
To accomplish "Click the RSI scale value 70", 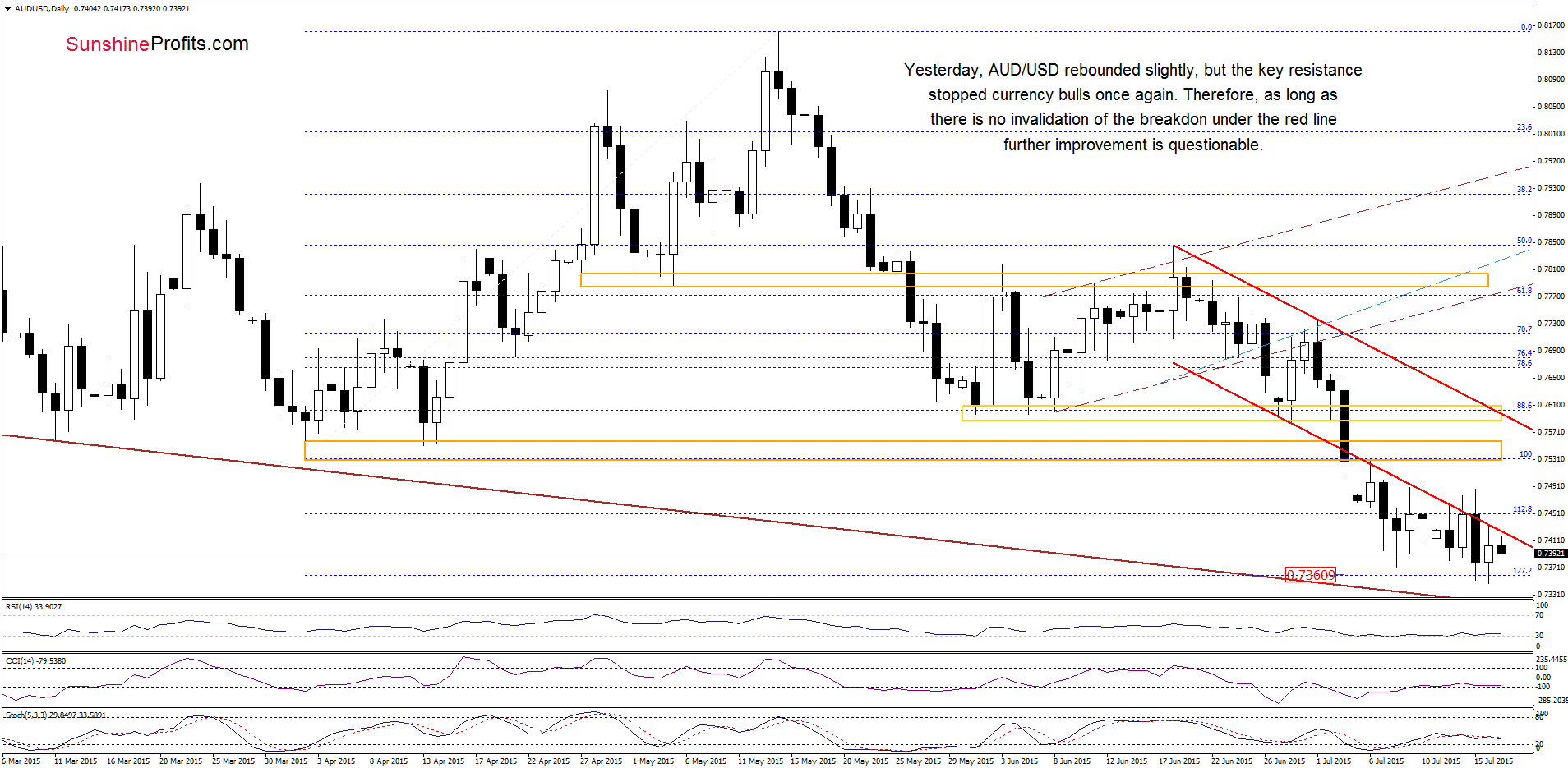I will pyautogui.click(x=1540, y=615).
